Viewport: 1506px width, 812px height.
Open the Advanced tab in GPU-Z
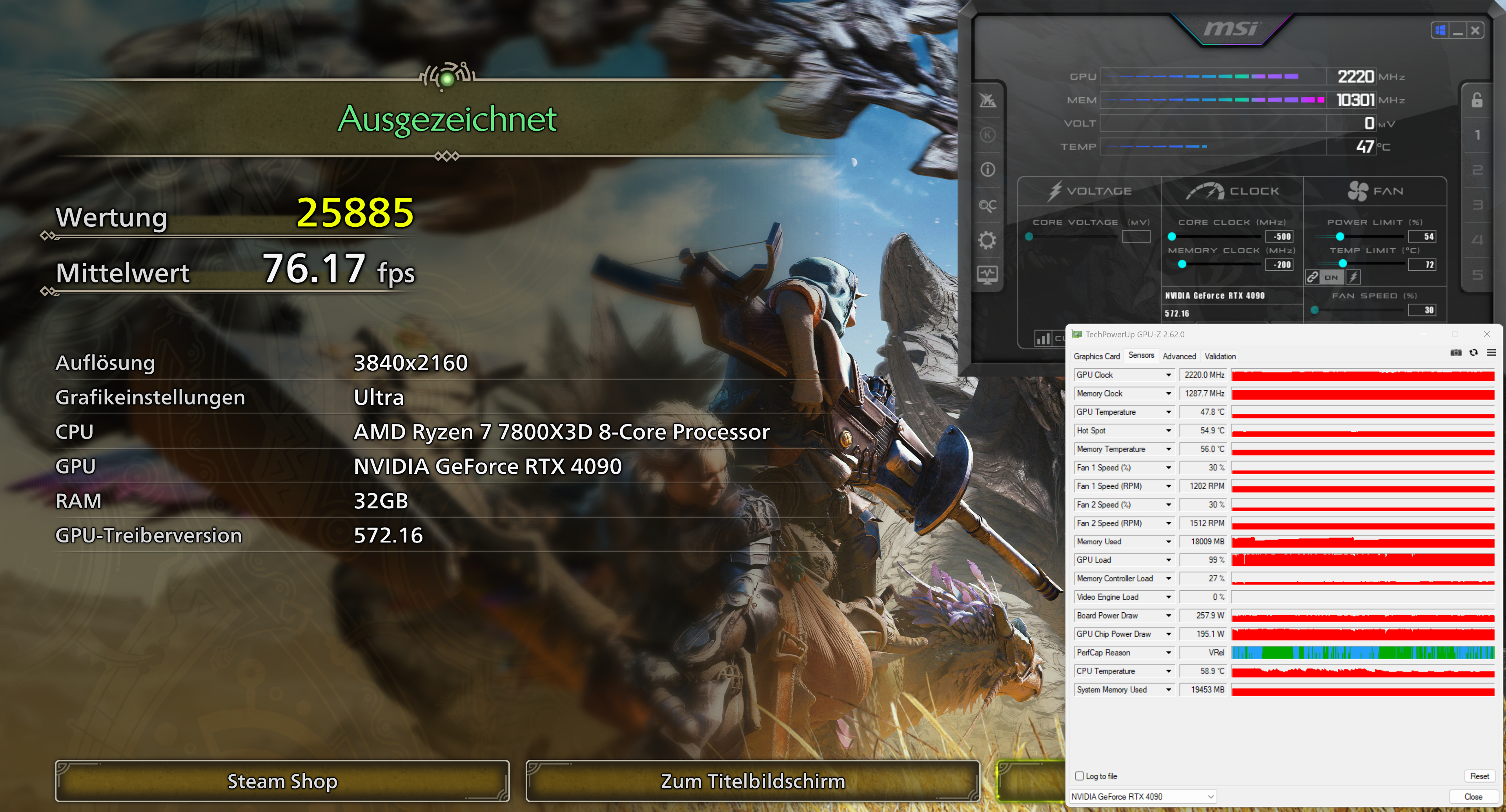pos(1178,356)
